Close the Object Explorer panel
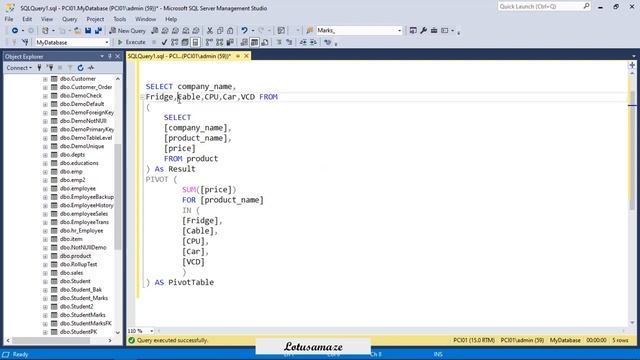The image size is (640, 360). tap(118, 56)
